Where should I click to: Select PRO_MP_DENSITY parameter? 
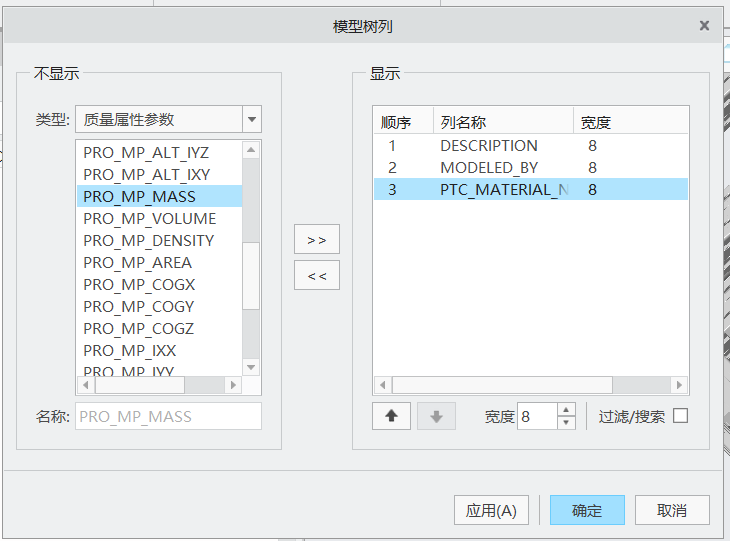click(149, 240)
